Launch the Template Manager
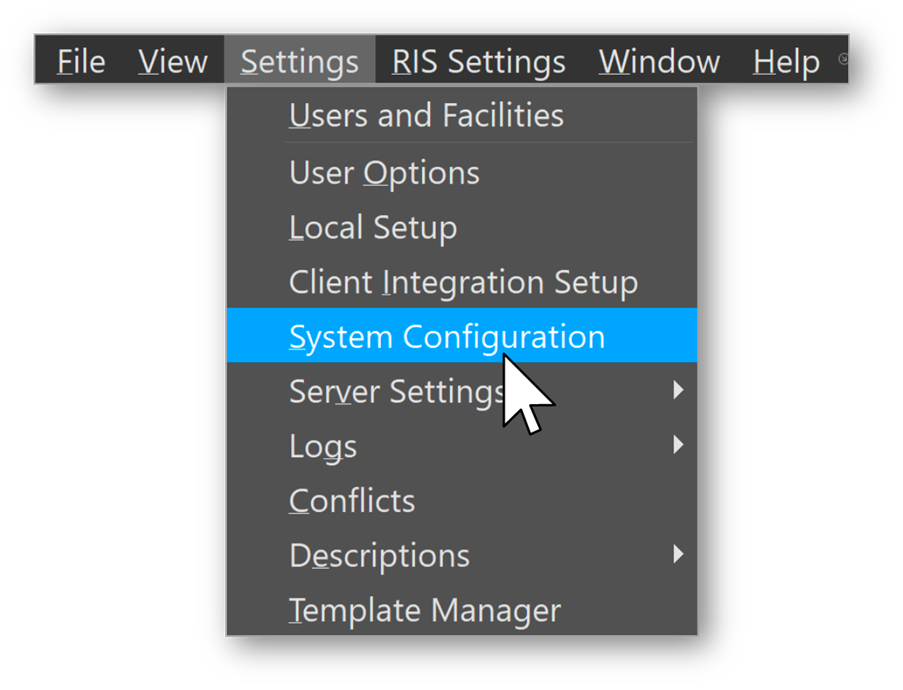 (x=424, y=609)
